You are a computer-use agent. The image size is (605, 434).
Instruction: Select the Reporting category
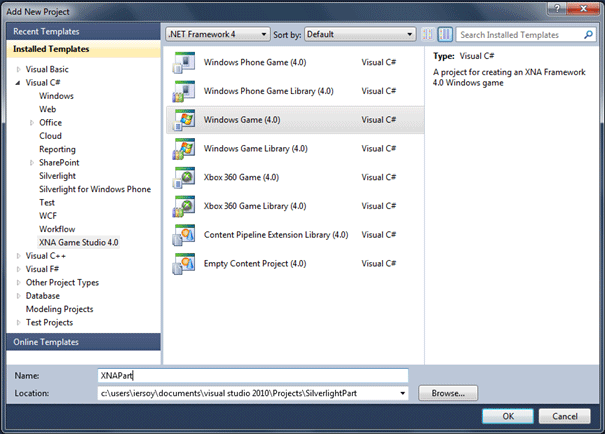(57, 149)
